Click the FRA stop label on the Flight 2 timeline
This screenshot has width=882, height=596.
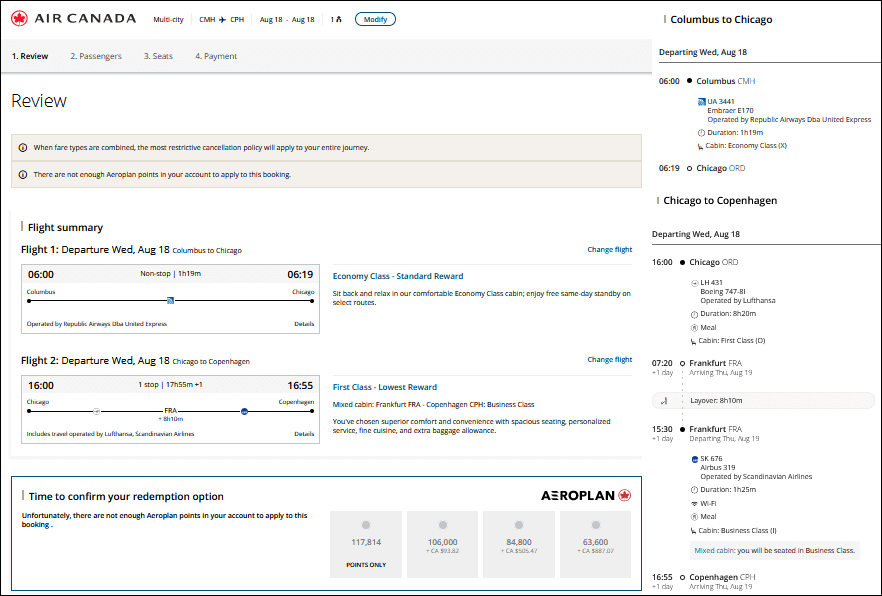pos(170,411)
